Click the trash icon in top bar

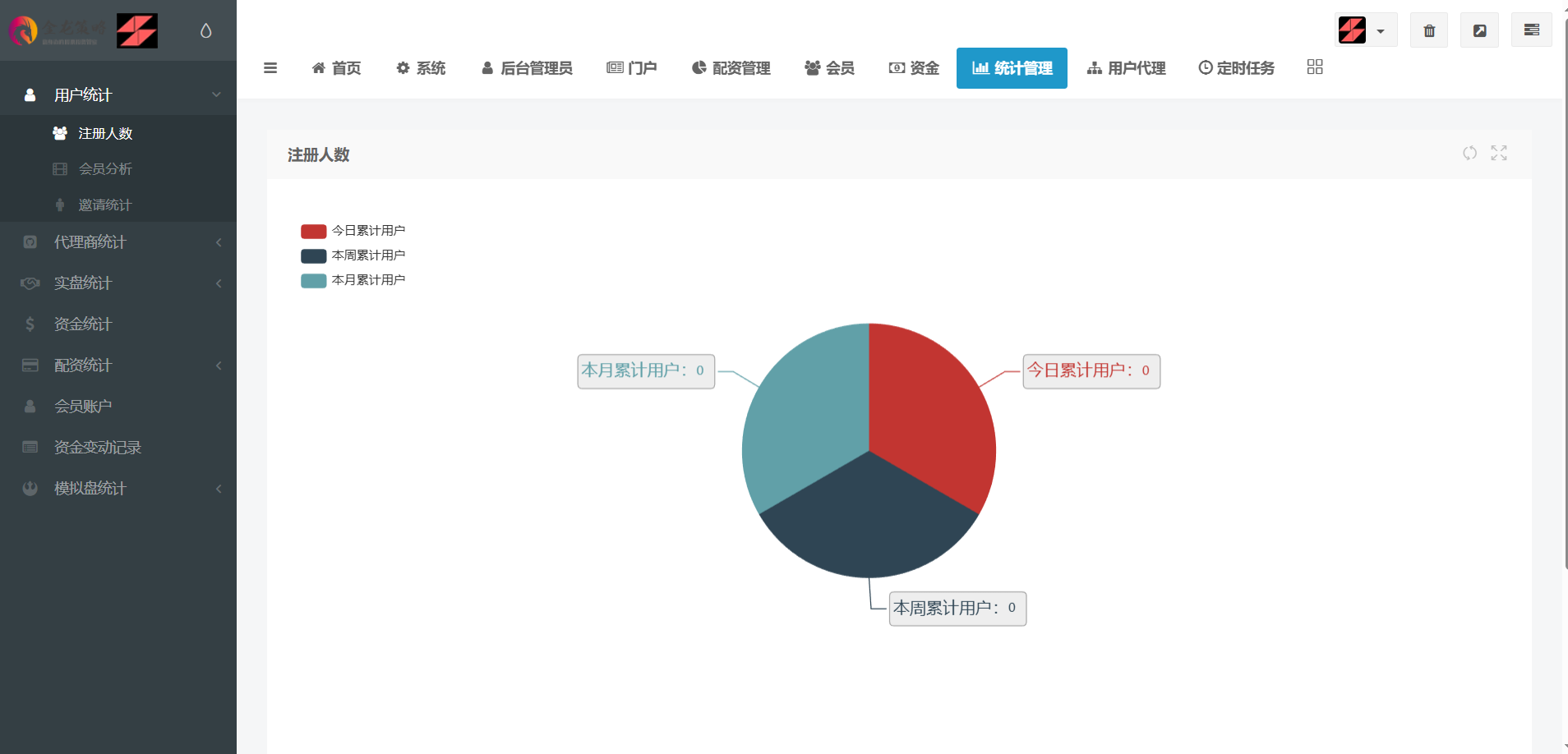(1428, 30)
